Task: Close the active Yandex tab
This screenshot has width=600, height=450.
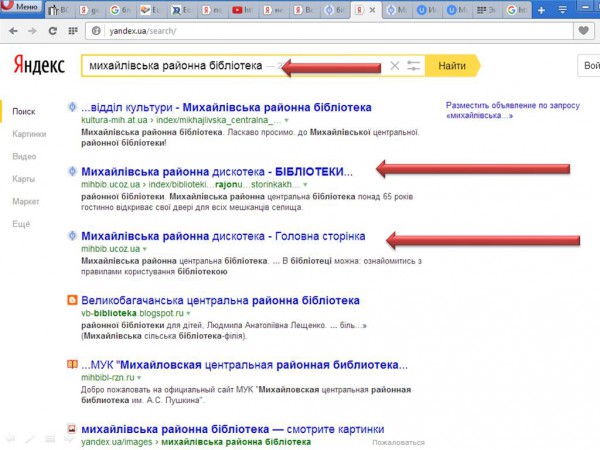Action: click(x=372, y=10)
